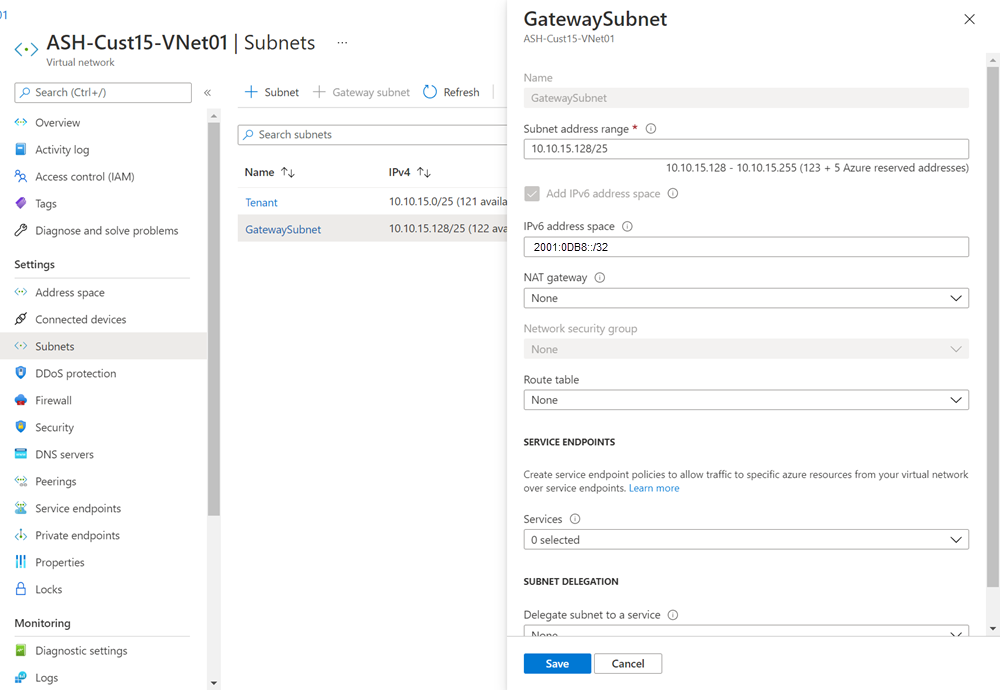
Task: Expand the Route table dropdown
Action: point(746,399)
